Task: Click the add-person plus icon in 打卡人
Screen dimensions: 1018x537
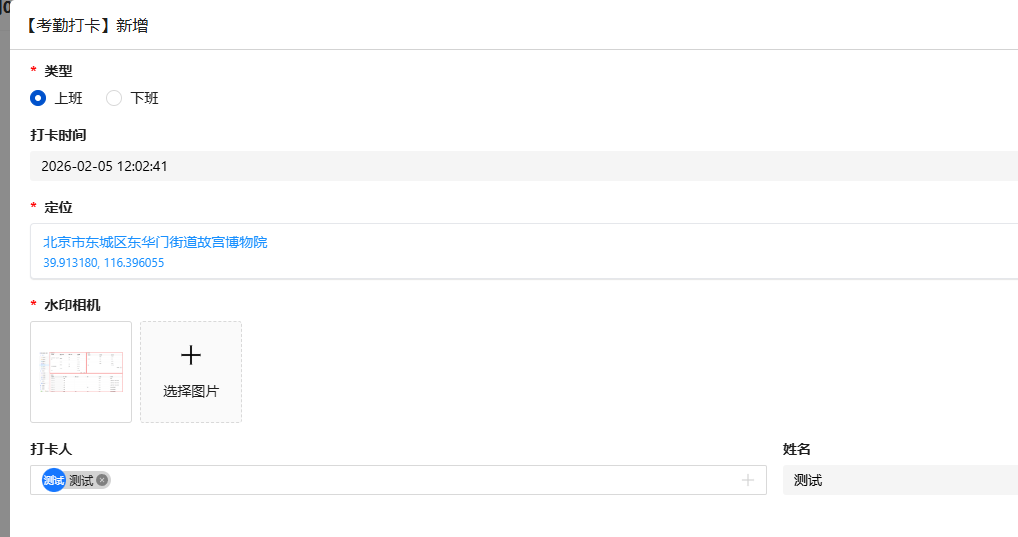Action: tap(747, 480)
